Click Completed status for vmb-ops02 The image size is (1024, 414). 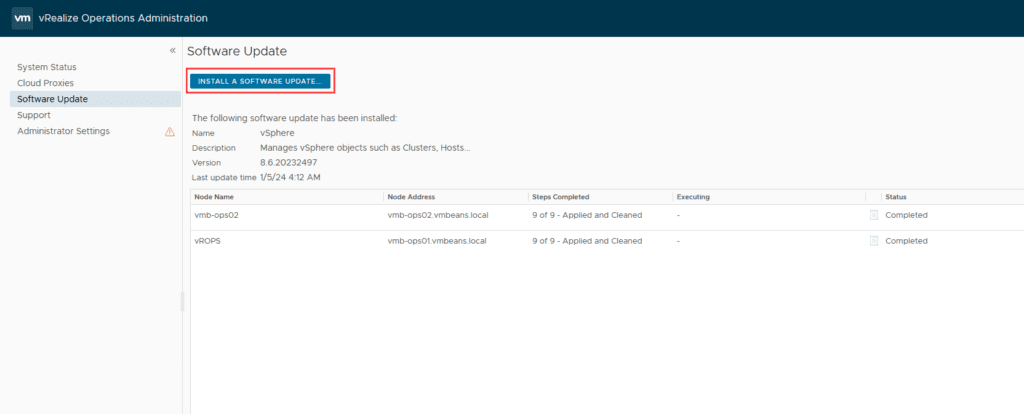pos(906,215)
